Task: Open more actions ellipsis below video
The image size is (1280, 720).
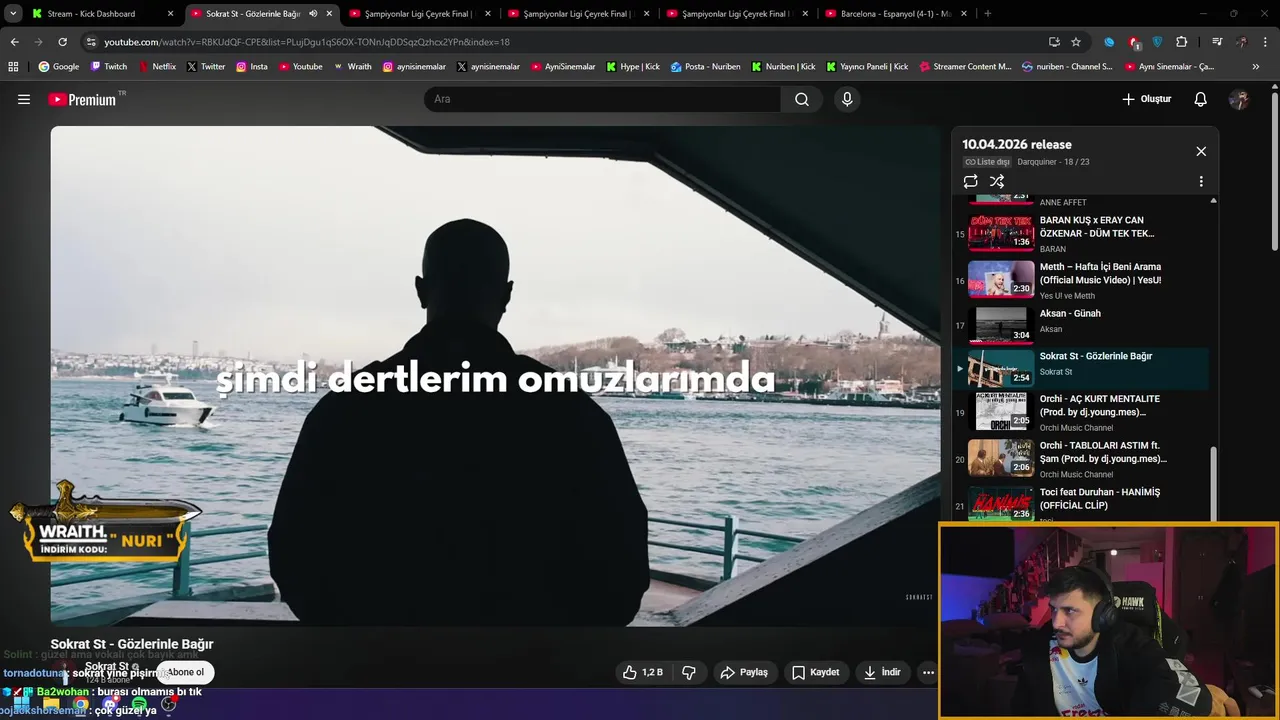Action: click(x=928, y=672)
